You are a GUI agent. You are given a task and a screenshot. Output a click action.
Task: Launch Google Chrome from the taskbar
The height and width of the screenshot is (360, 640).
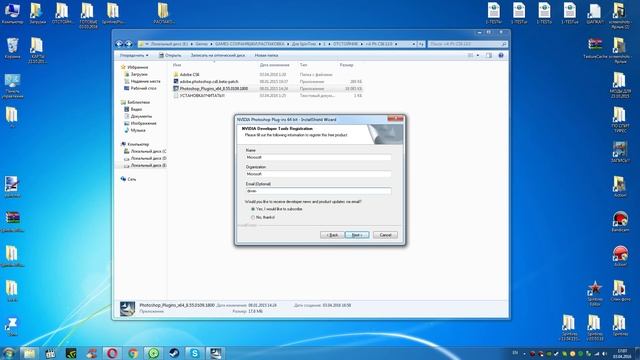coord(133,353)
